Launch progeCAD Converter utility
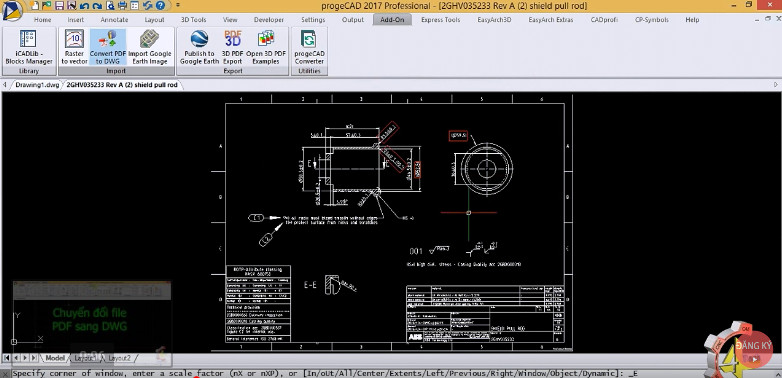 309,48
